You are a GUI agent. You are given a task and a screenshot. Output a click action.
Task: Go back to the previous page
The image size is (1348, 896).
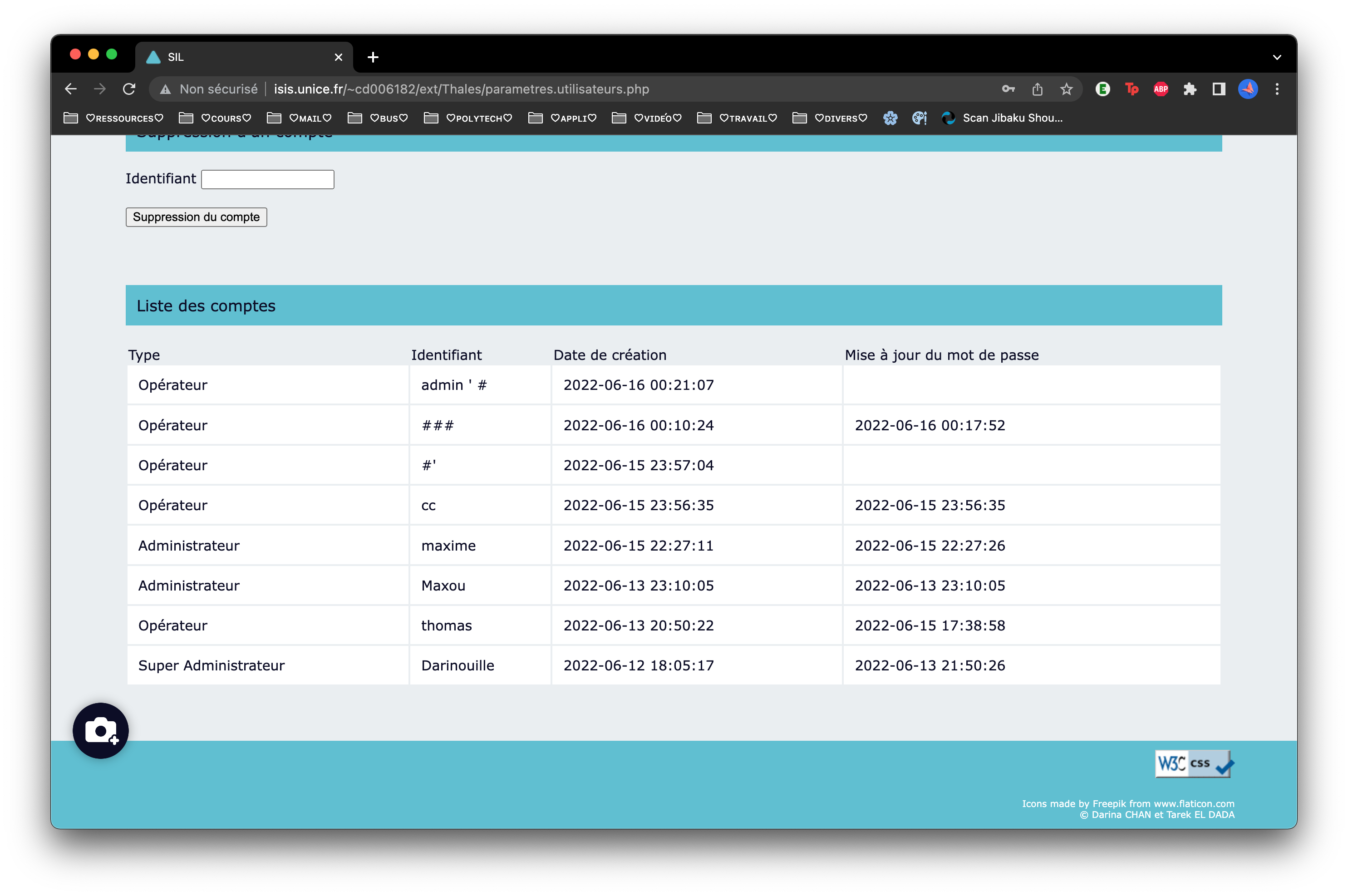[x=71, y=89]
